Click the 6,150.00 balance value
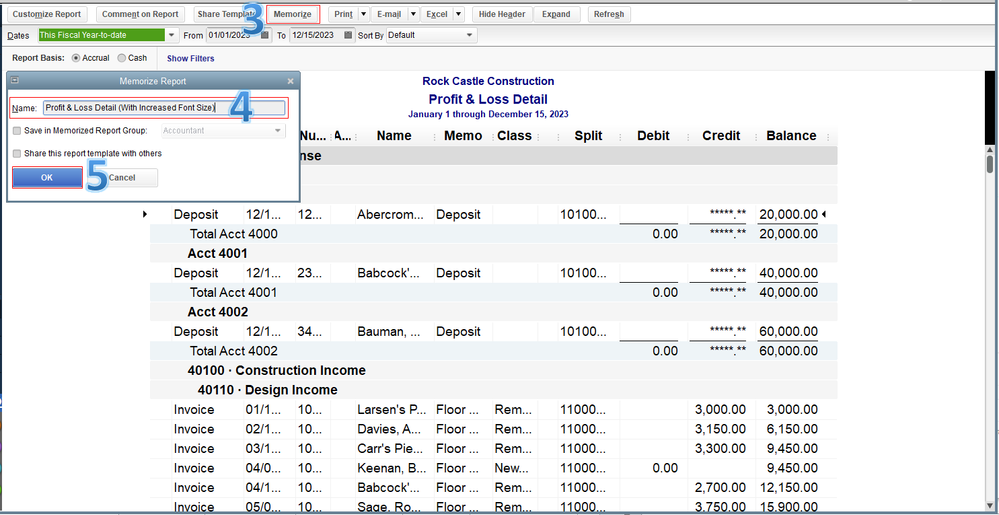The image size is (999, 515). click(x=792, y=429)
